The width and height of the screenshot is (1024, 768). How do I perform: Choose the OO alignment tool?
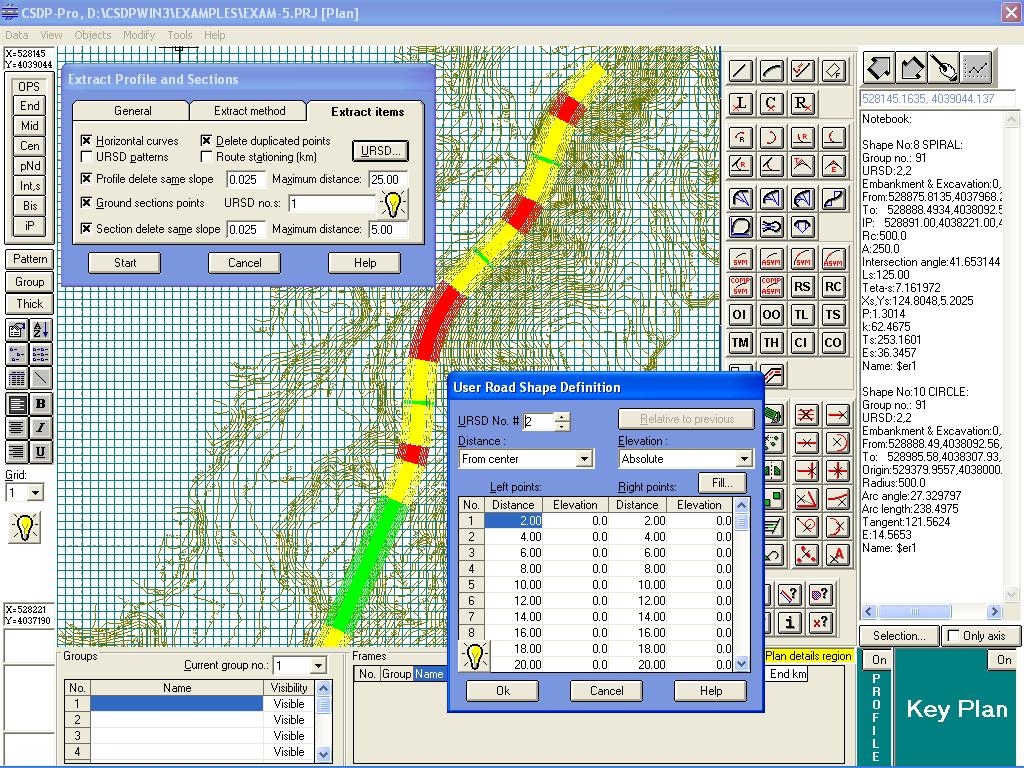coord(771,315)
